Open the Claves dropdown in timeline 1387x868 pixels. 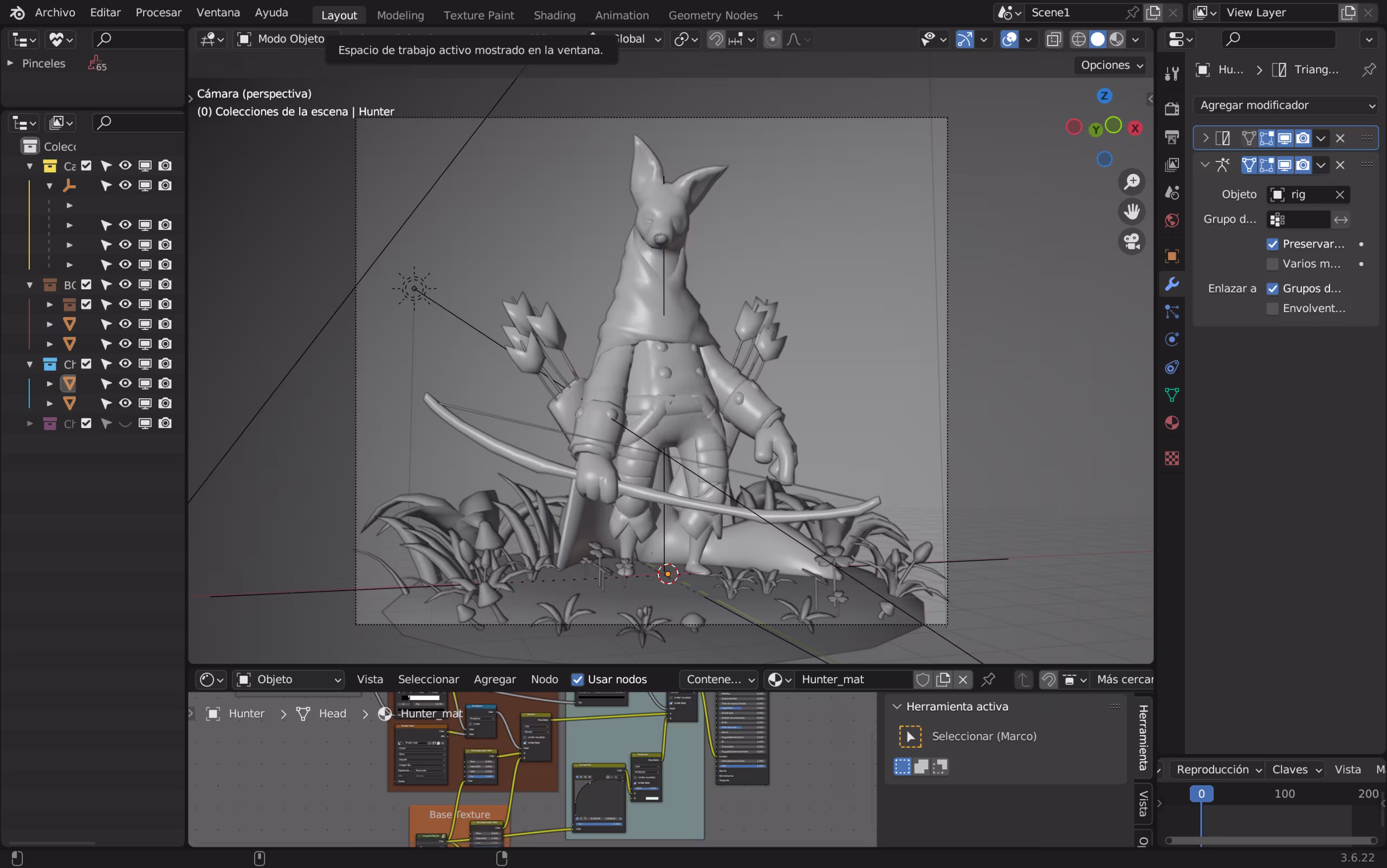(1297, 770)
